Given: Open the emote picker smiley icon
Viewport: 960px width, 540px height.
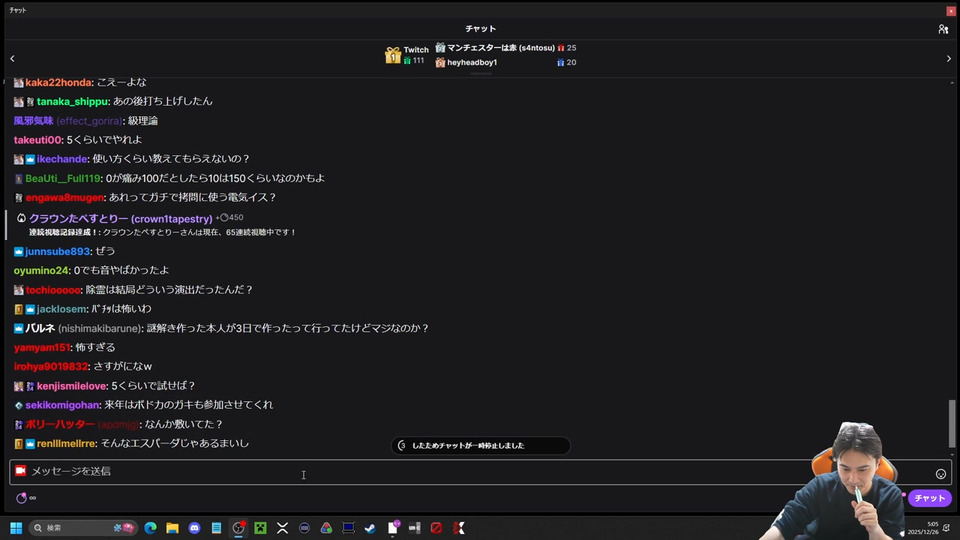Looking at the screenshot, I should [x=941, y=474].
